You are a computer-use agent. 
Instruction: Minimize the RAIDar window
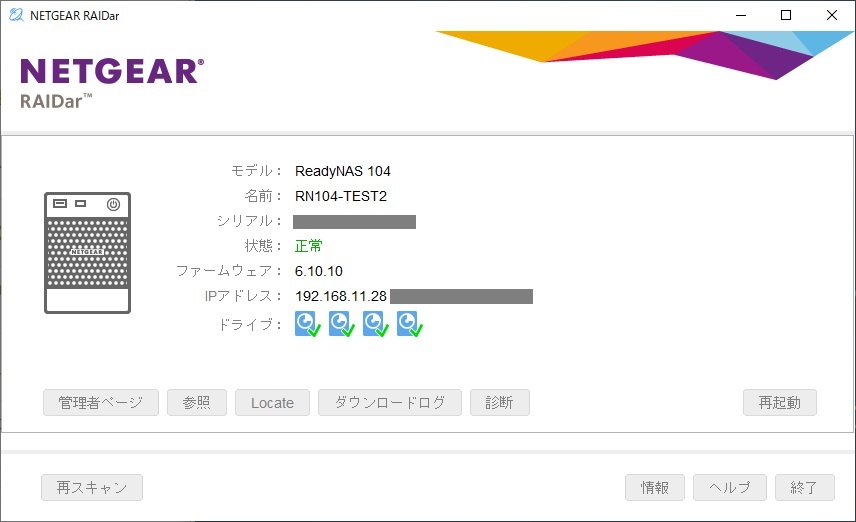pos(741,15)
